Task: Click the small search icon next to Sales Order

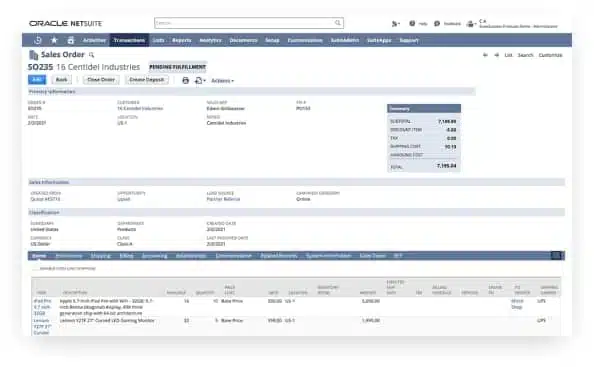Action: point(91,55)
